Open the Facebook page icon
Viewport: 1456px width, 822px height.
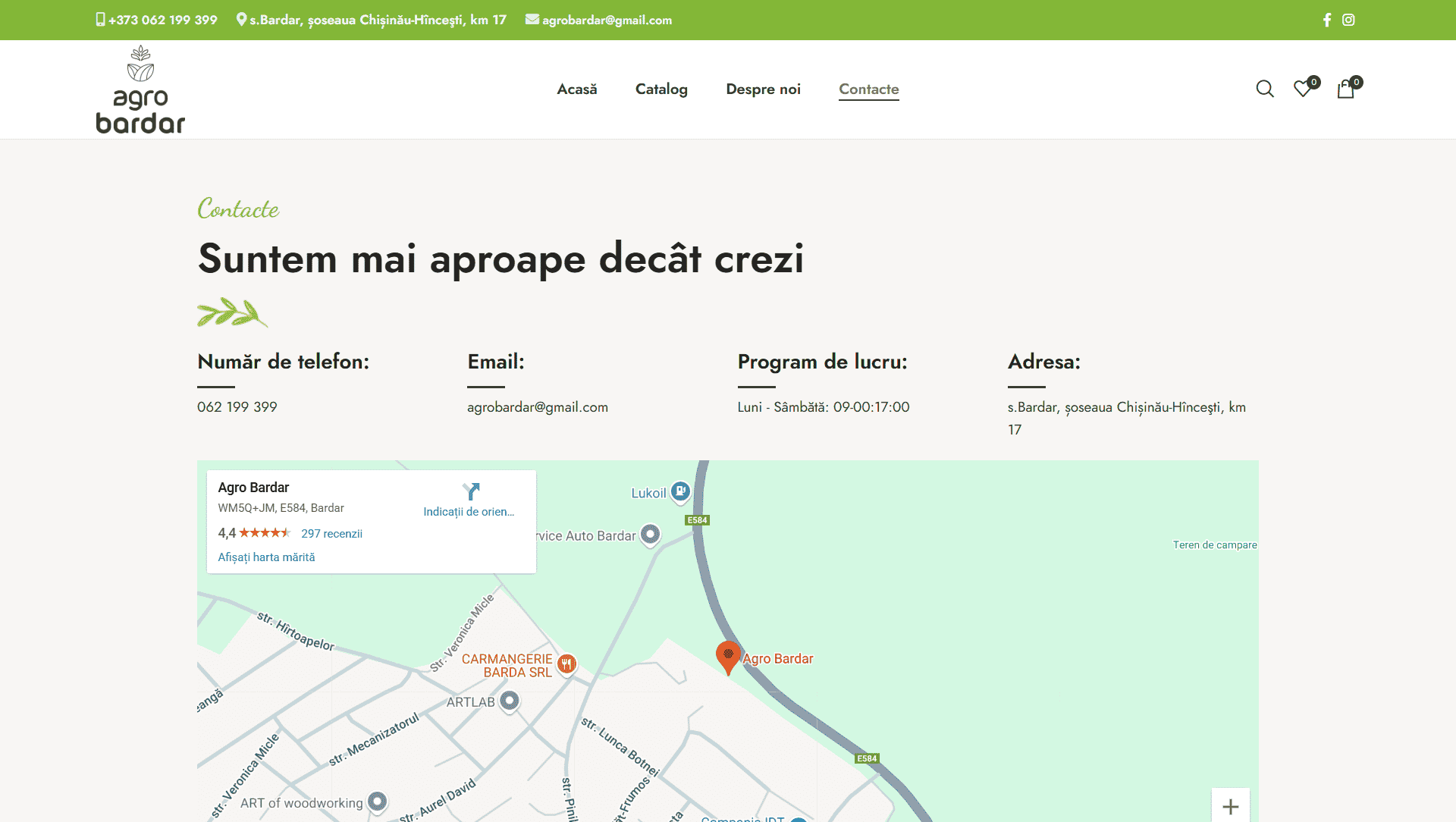(x=1327, y=20)
